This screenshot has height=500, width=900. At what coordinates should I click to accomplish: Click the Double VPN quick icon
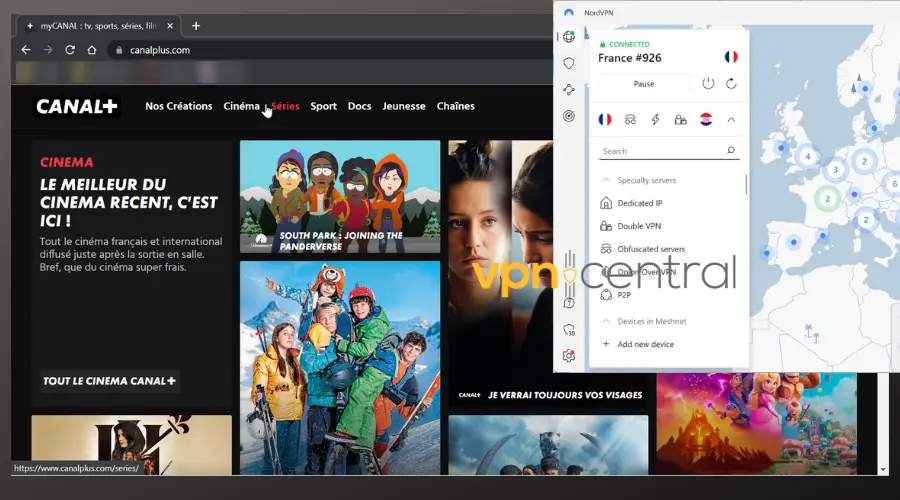(681, 119)
